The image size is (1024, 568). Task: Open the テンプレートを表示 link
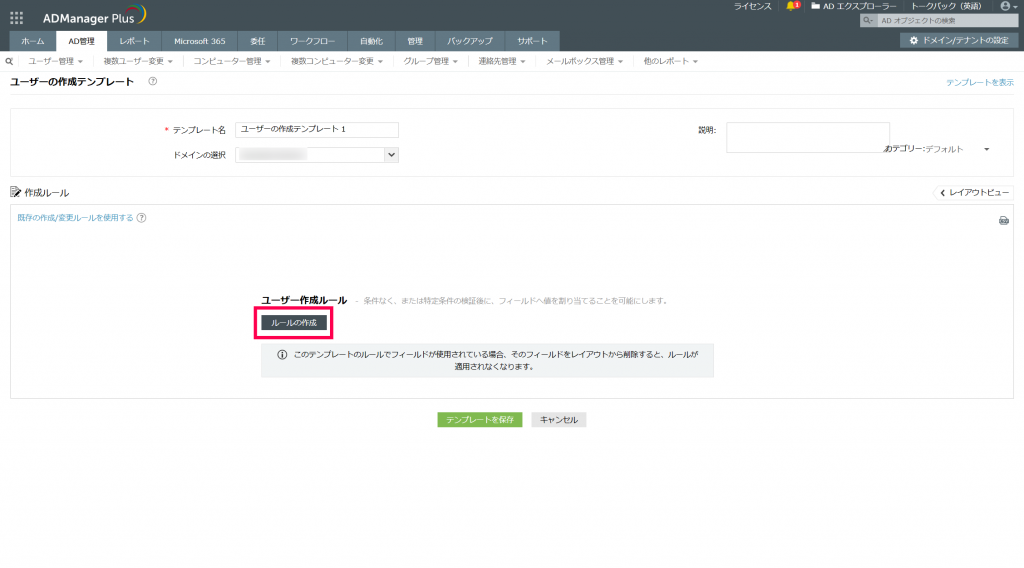[x=980, y=82]
